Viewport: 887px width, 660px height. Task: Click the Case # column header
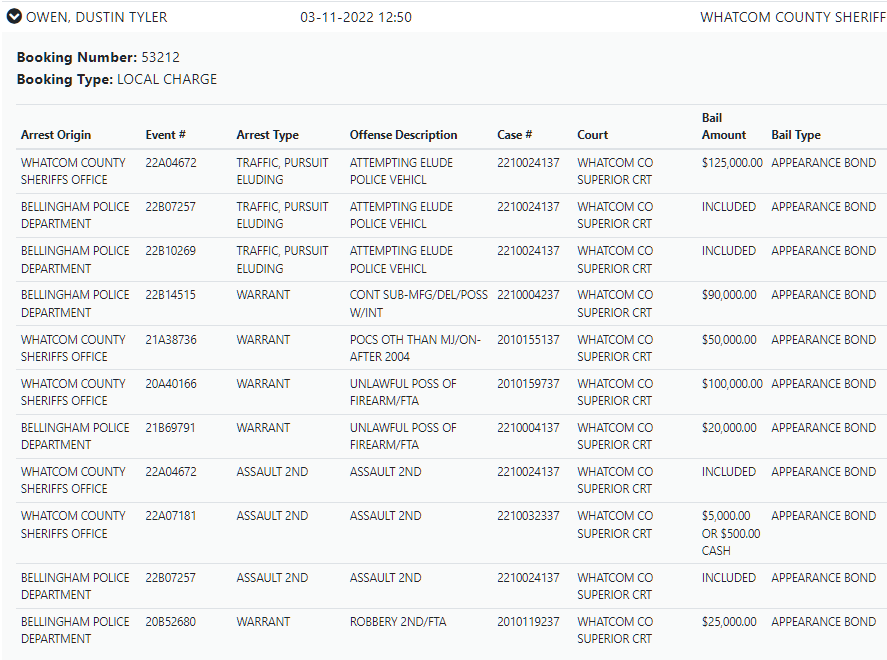[x=514, y=135]
